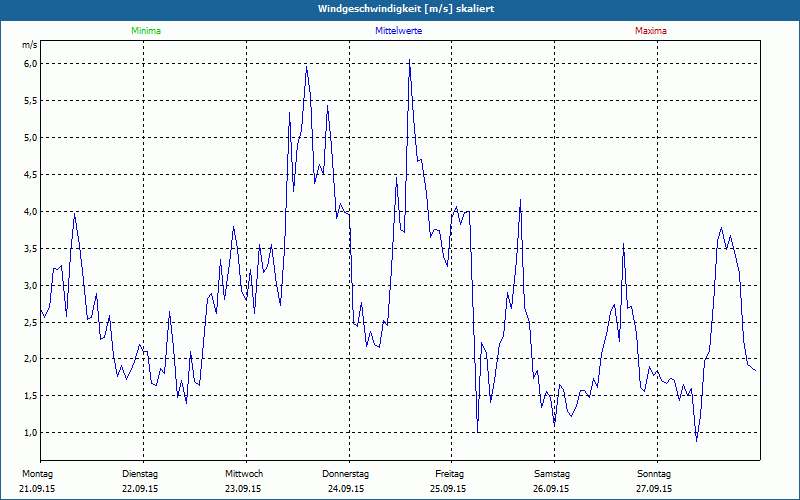Click the 1,0 y-axis value

click(31, 433)
